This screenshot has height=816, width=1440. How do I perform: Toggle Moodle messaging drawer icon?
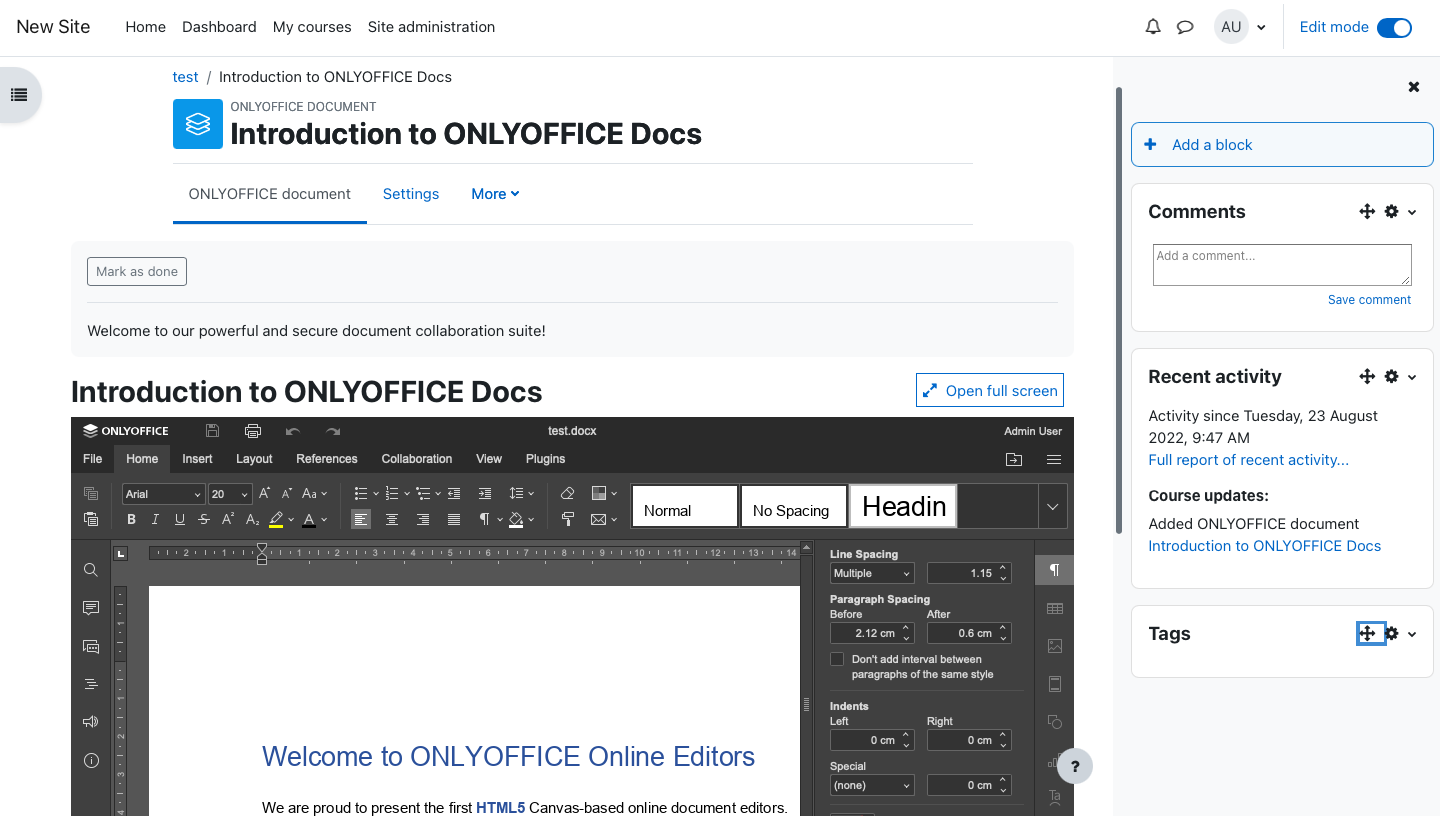1185,27
